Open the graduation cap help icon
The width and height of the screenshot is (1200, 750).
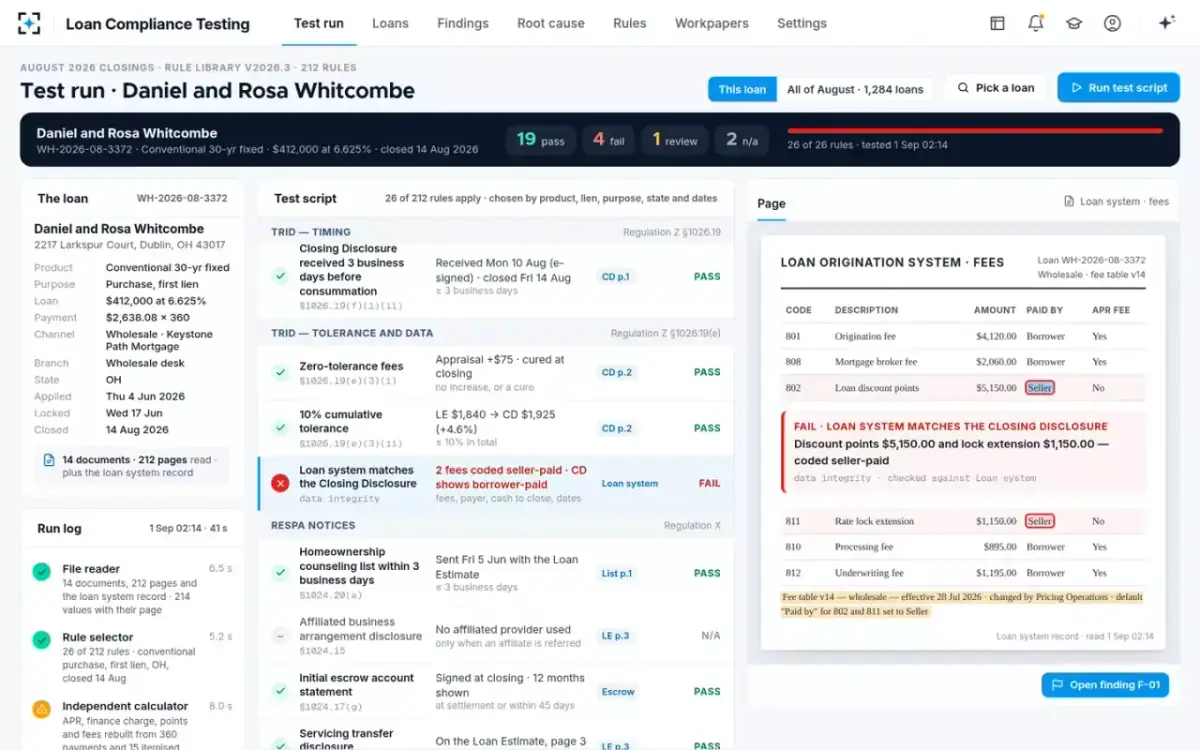coord(1074,23)
